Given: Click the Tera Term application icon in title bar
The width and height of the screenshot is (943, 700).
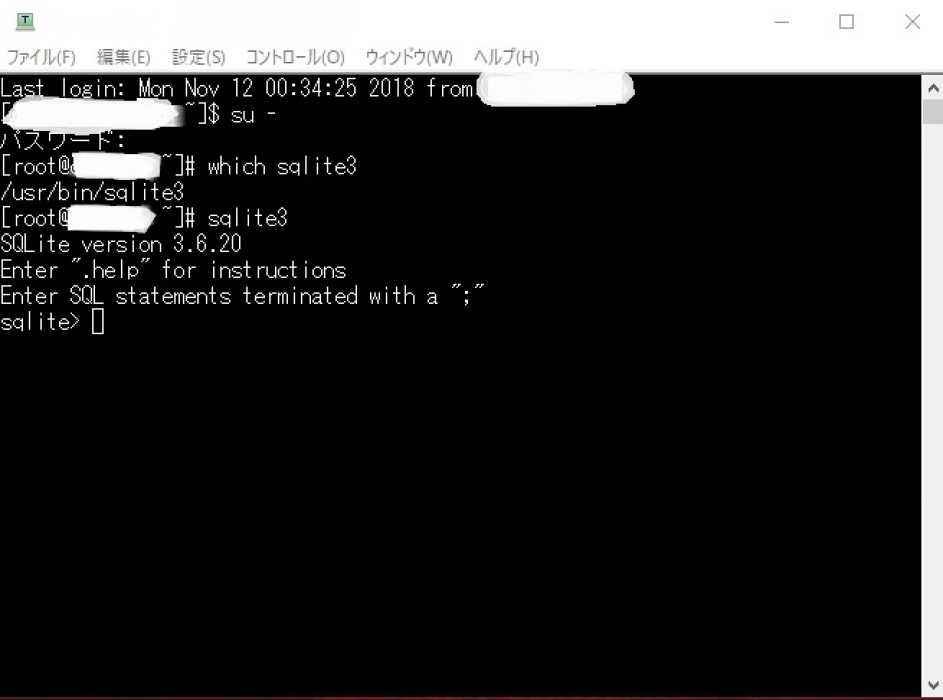Looking at the screenshot, I should click(x=25, y=21).
